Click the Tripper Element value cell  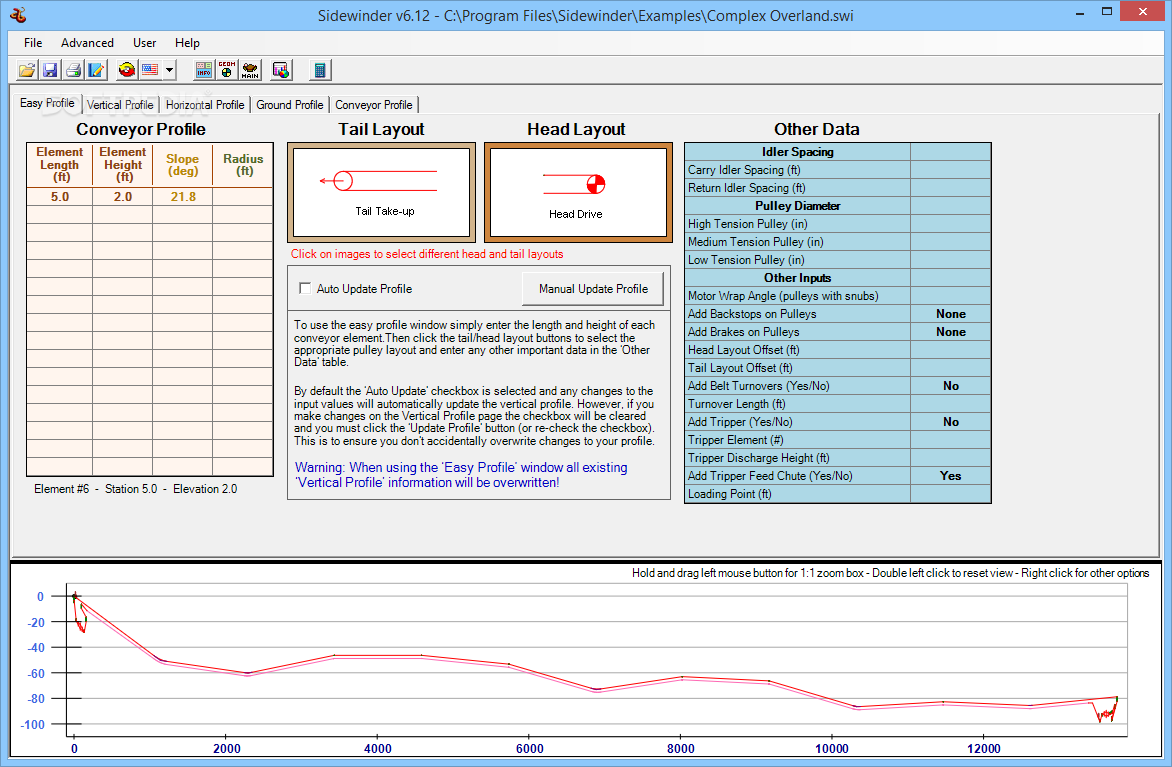pyautogui.click(x=950, y=440)
